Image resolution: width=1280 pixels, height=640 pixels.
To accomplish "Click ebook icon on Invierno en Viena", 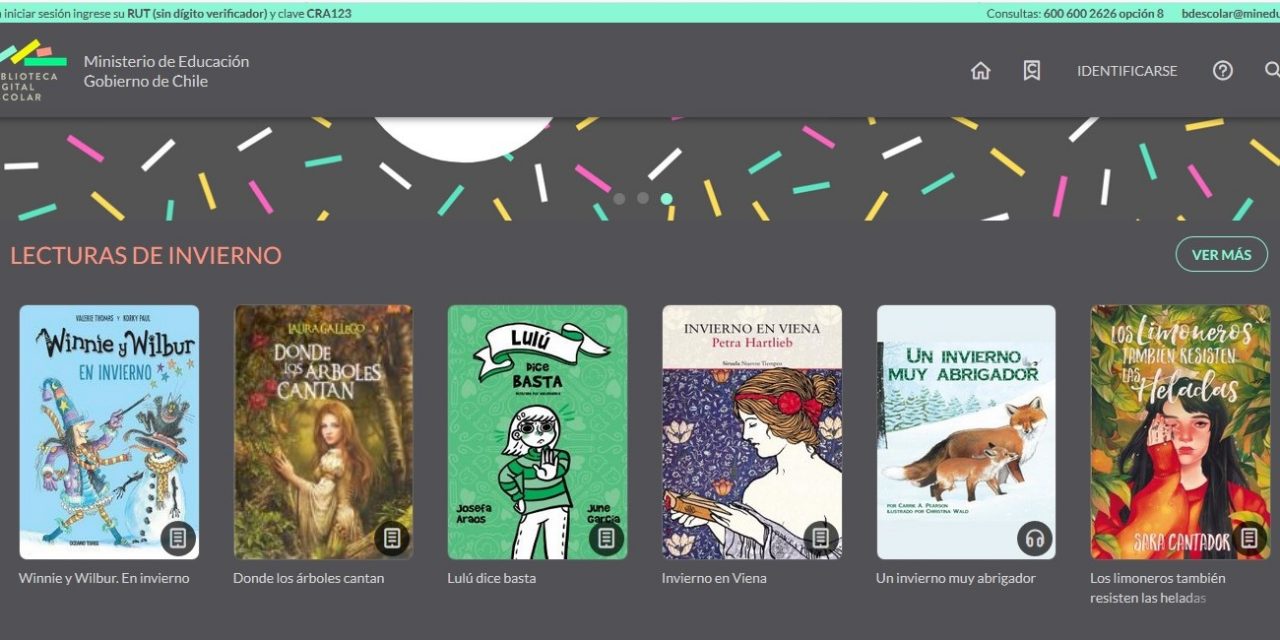I will tap(820, 538).
